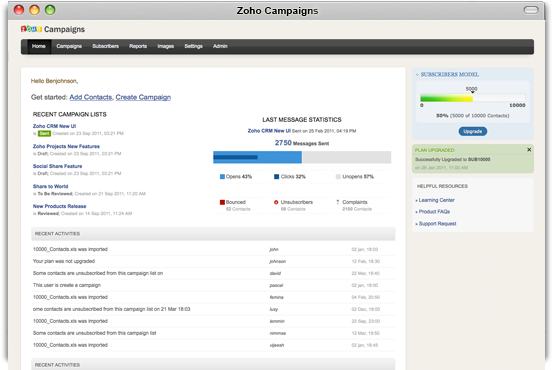Click the Zoho logo icon

pyautogui.click(x=31, y=29)
